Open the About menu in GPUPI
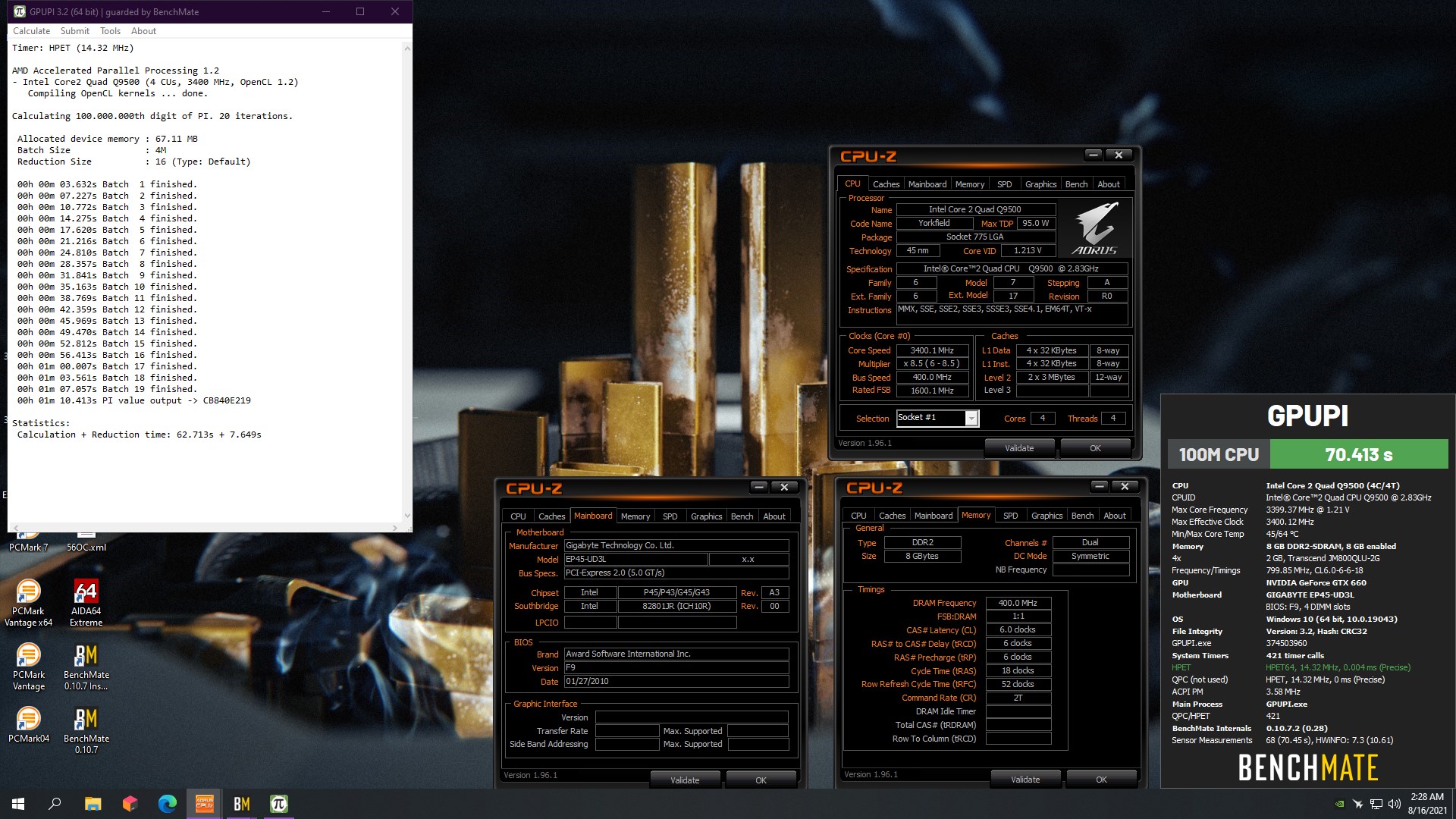1456x819 pixels. tap(143, 31)
